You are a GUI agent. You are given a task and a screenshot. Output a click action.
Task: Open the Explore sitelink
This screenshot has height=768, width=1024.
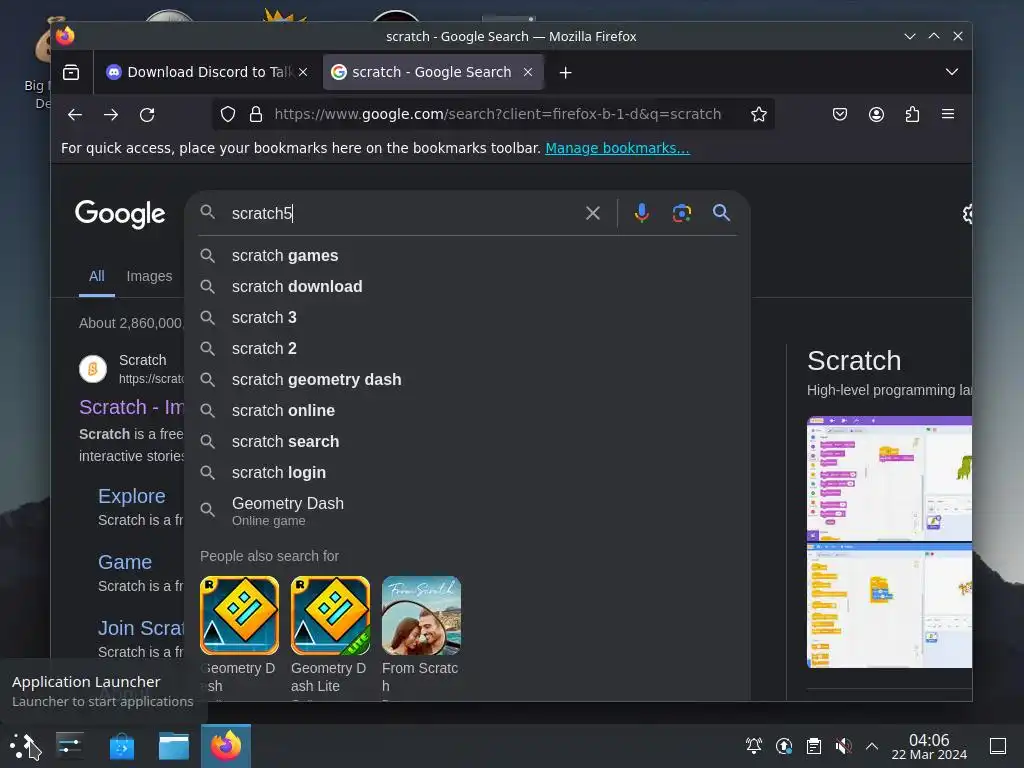(132, 496)
